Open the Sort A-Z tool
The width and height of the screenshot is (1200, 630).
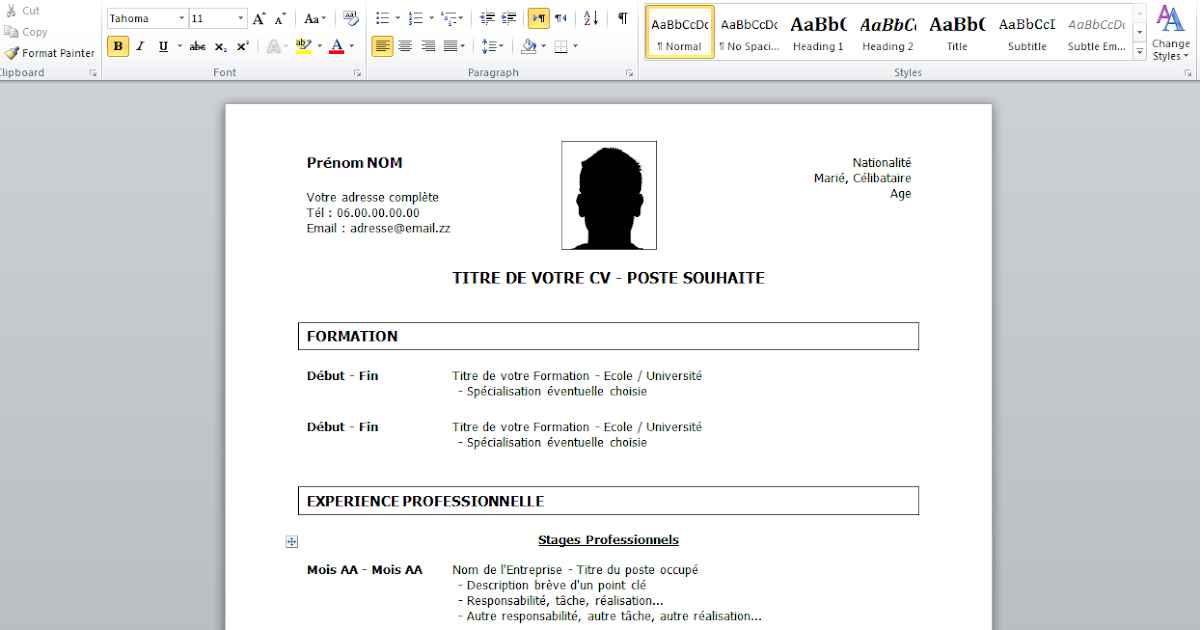(x=591, y=18)
